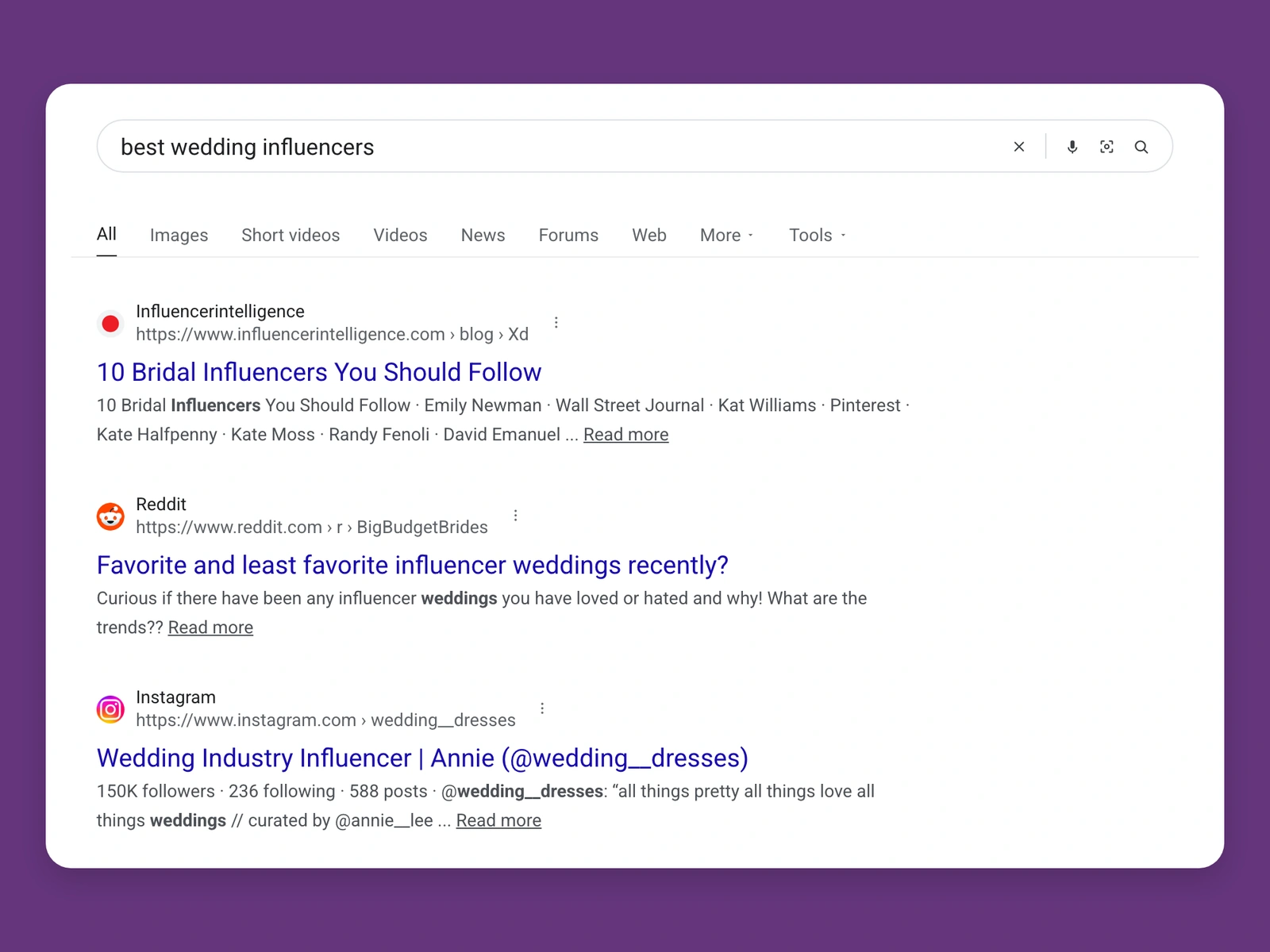Screen dimensions: 1270x952
Task: Click the Reddit logo favicon
Action: tap(110, 516)
